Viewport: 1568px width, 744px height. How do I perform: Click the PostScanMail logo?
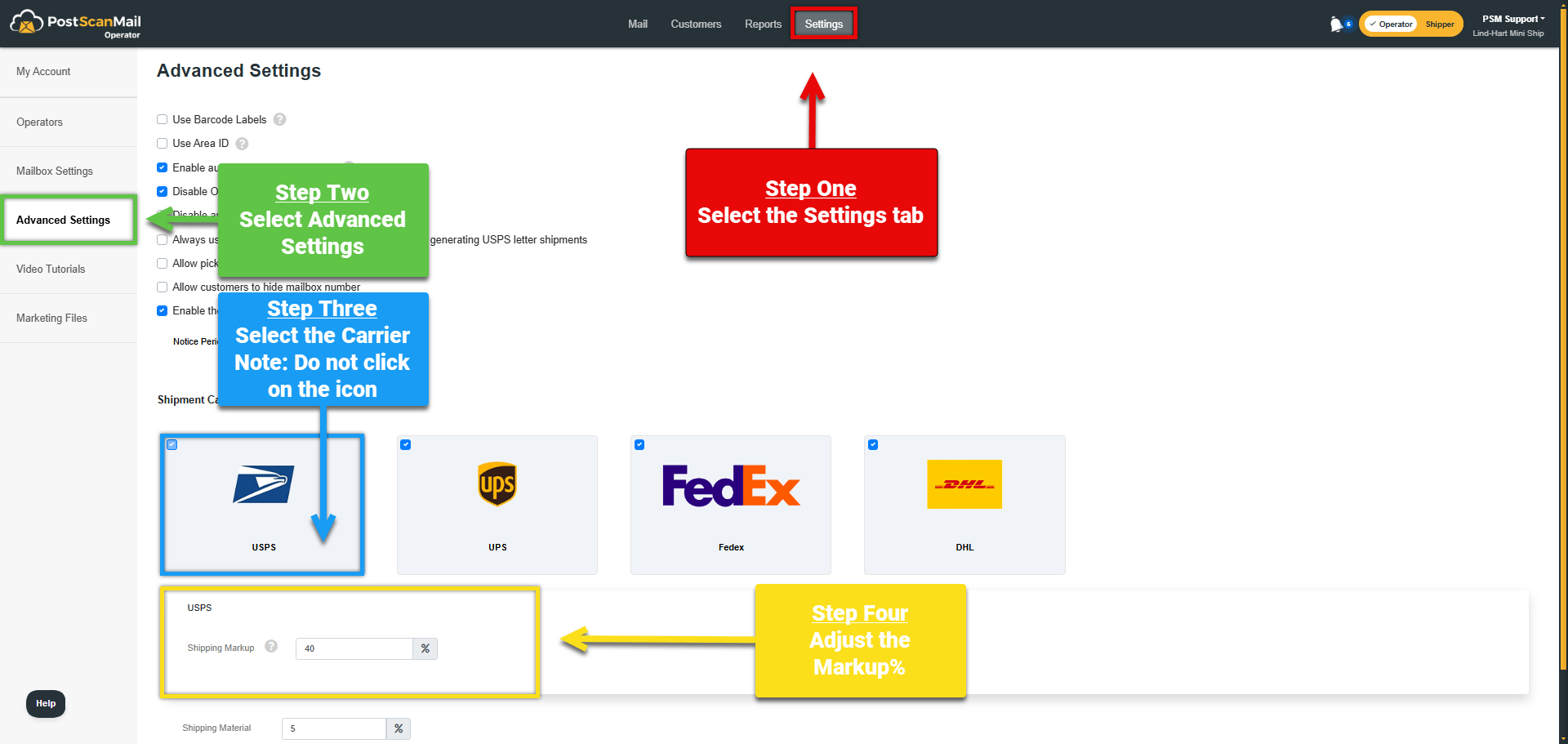(x=75, y=25)
